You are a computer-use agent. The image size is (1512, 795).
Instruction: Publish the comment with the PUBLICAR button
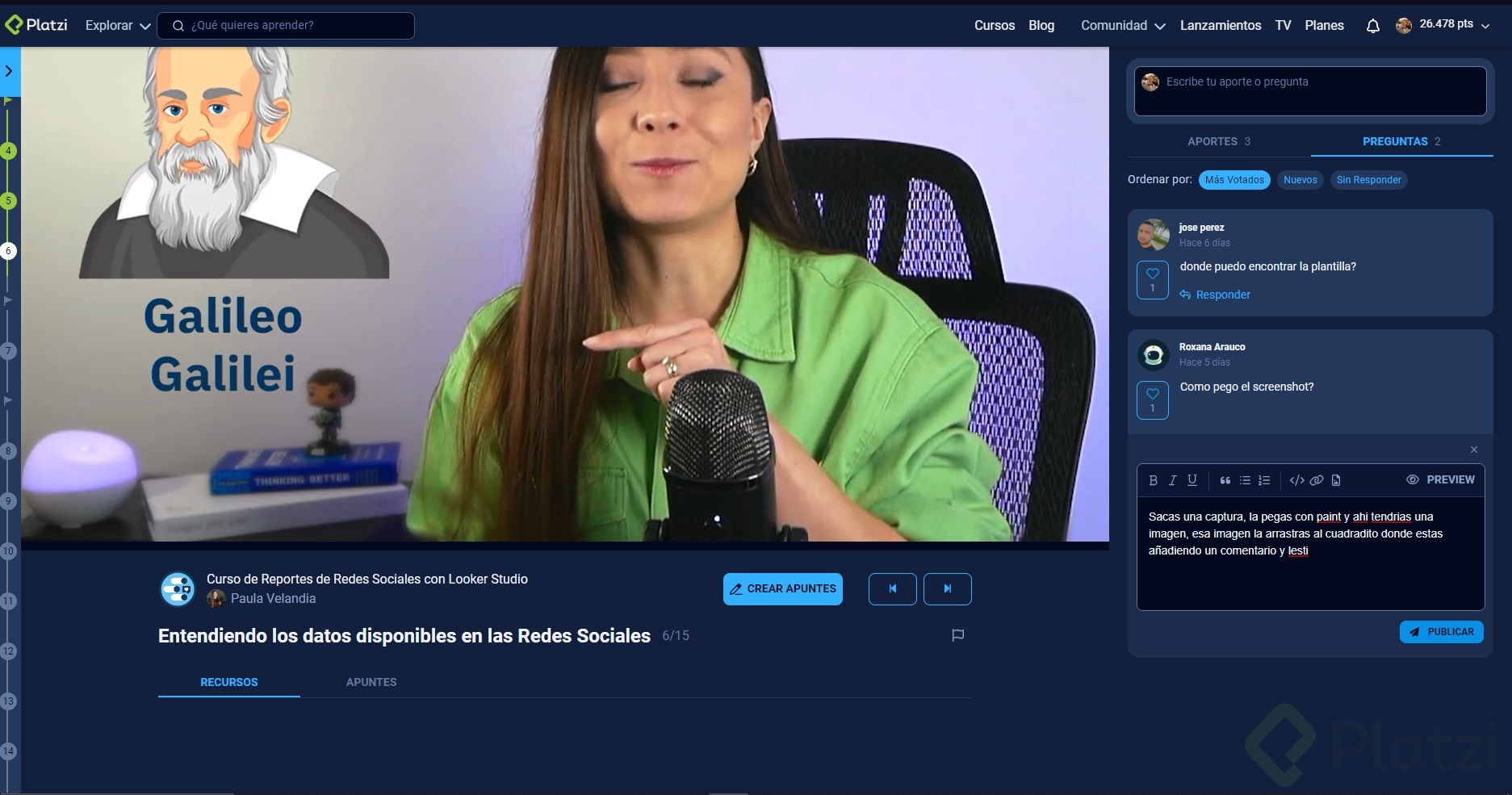[1441, 632]
